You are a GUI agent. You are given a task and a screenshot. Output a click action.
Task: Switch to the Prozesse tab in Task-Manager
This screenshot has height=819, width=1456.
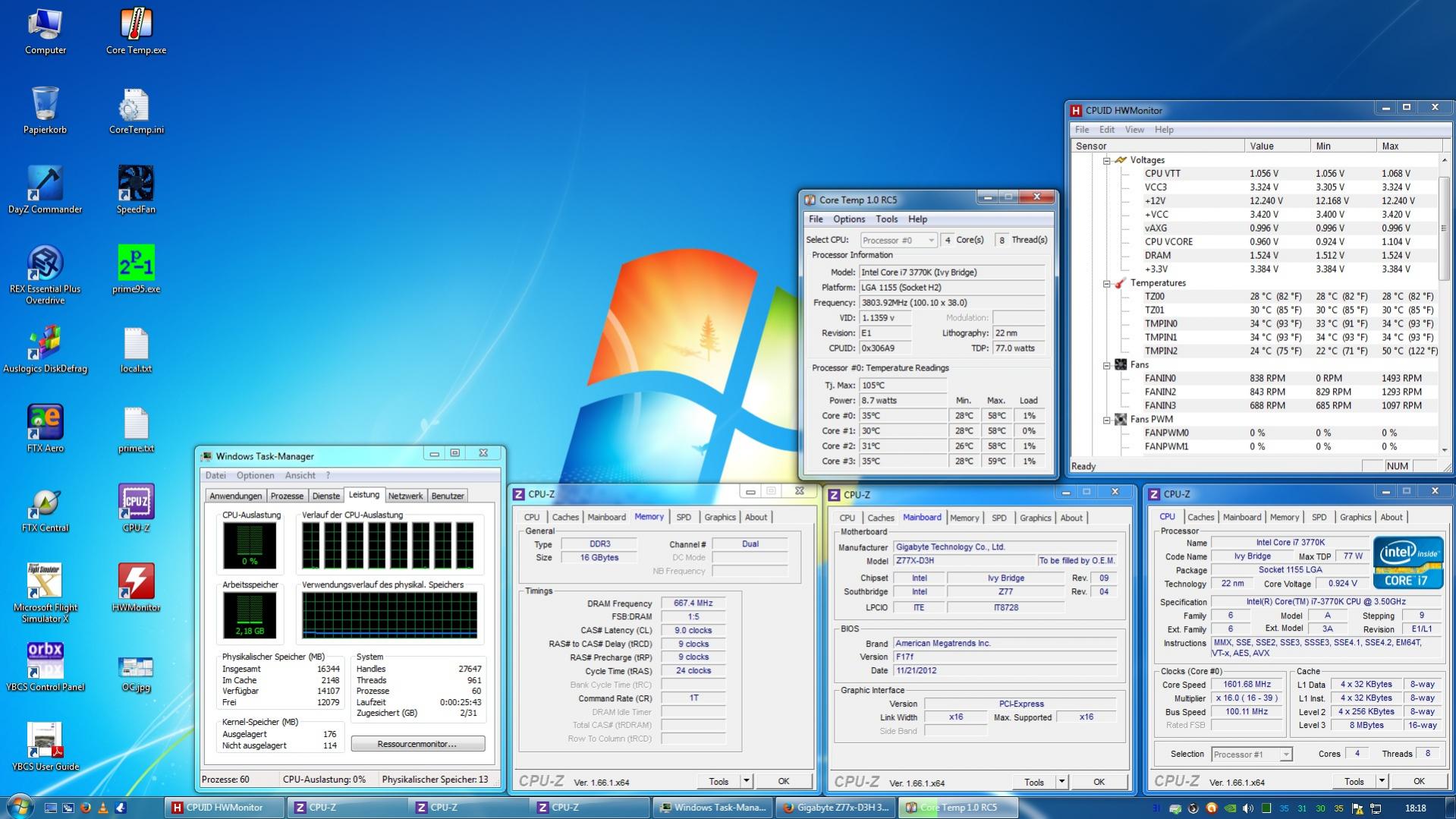click(x=287, y=496)
